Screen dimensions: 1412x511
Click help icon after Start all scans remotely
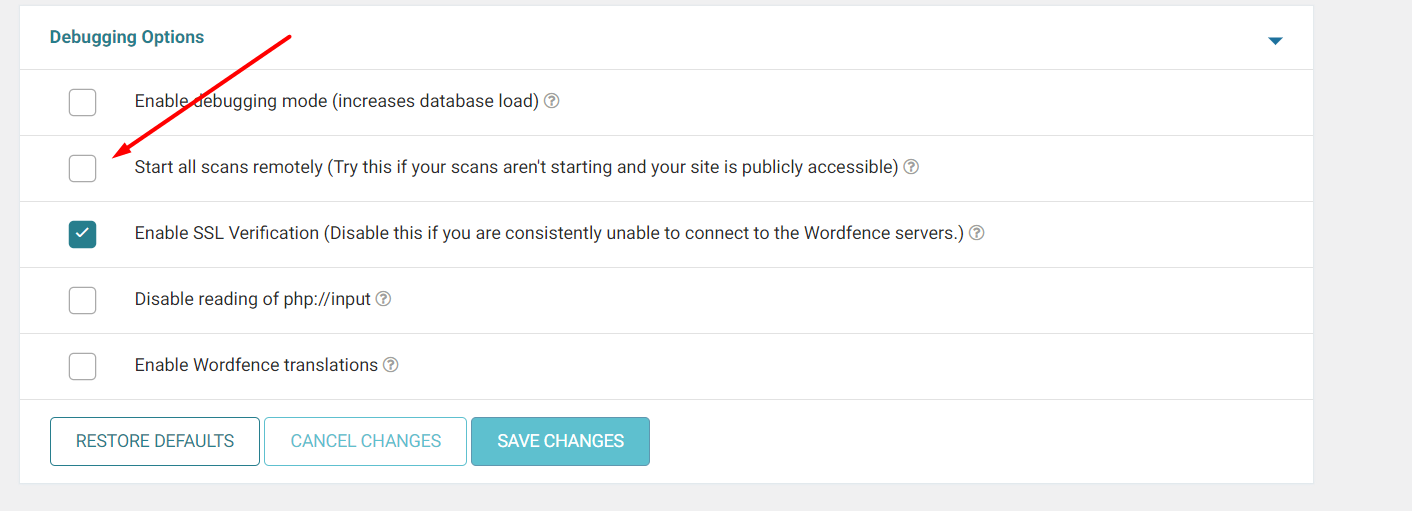click(911, 167)
